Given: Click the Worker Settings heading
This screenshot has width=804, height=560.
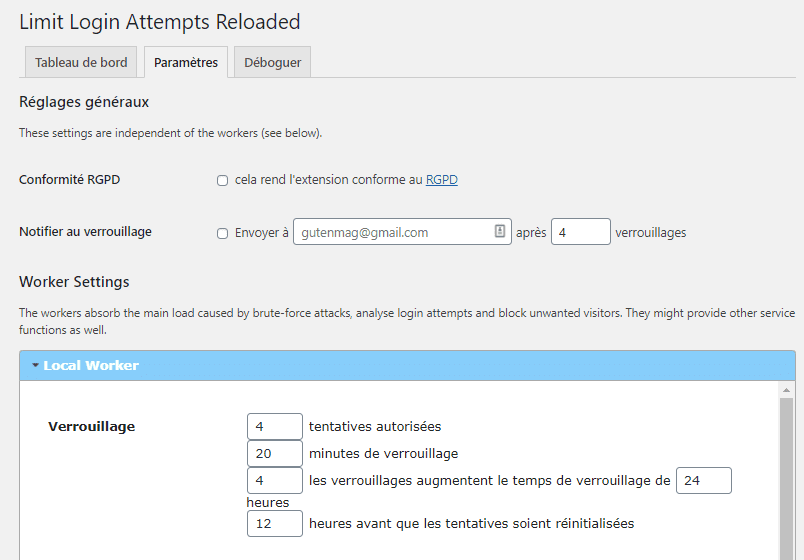Looking at the screenshot, I should coord(74,282).
